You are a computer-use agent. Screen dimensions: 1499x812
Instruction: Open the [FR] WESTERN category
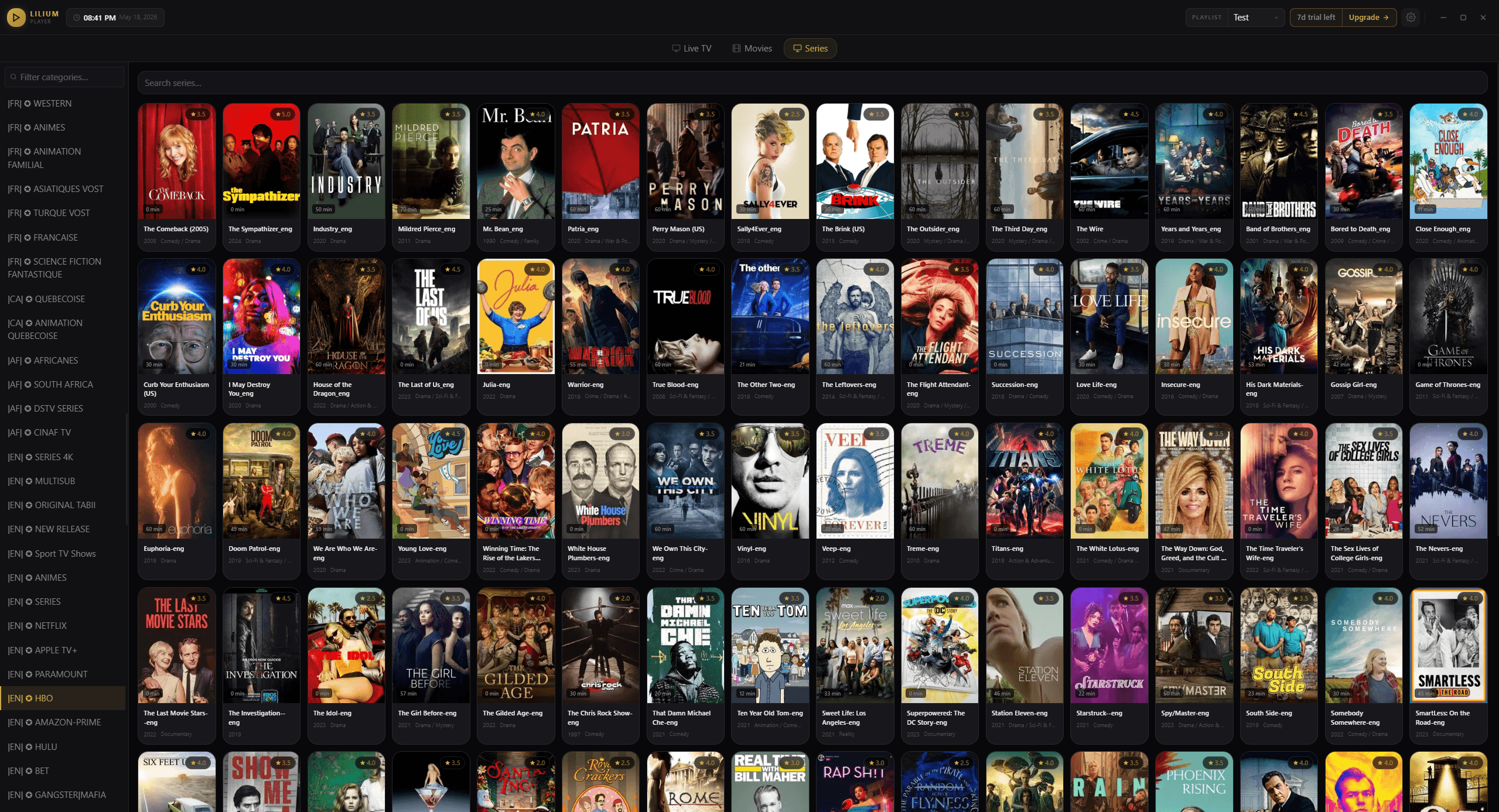(x=63, y=104)
